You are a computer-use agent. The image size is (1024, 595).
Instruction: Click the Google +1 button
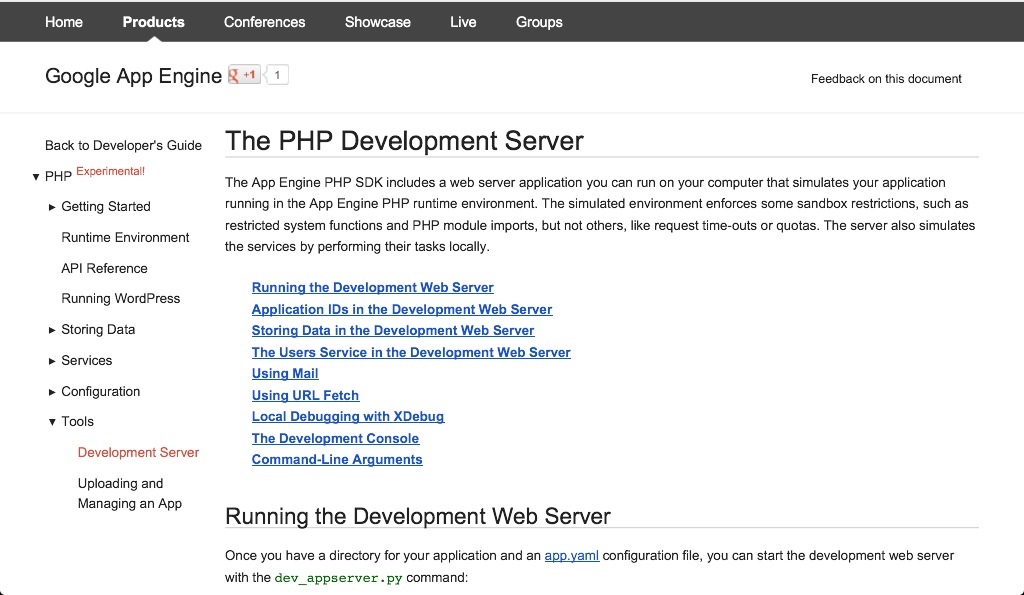[244, 75]
